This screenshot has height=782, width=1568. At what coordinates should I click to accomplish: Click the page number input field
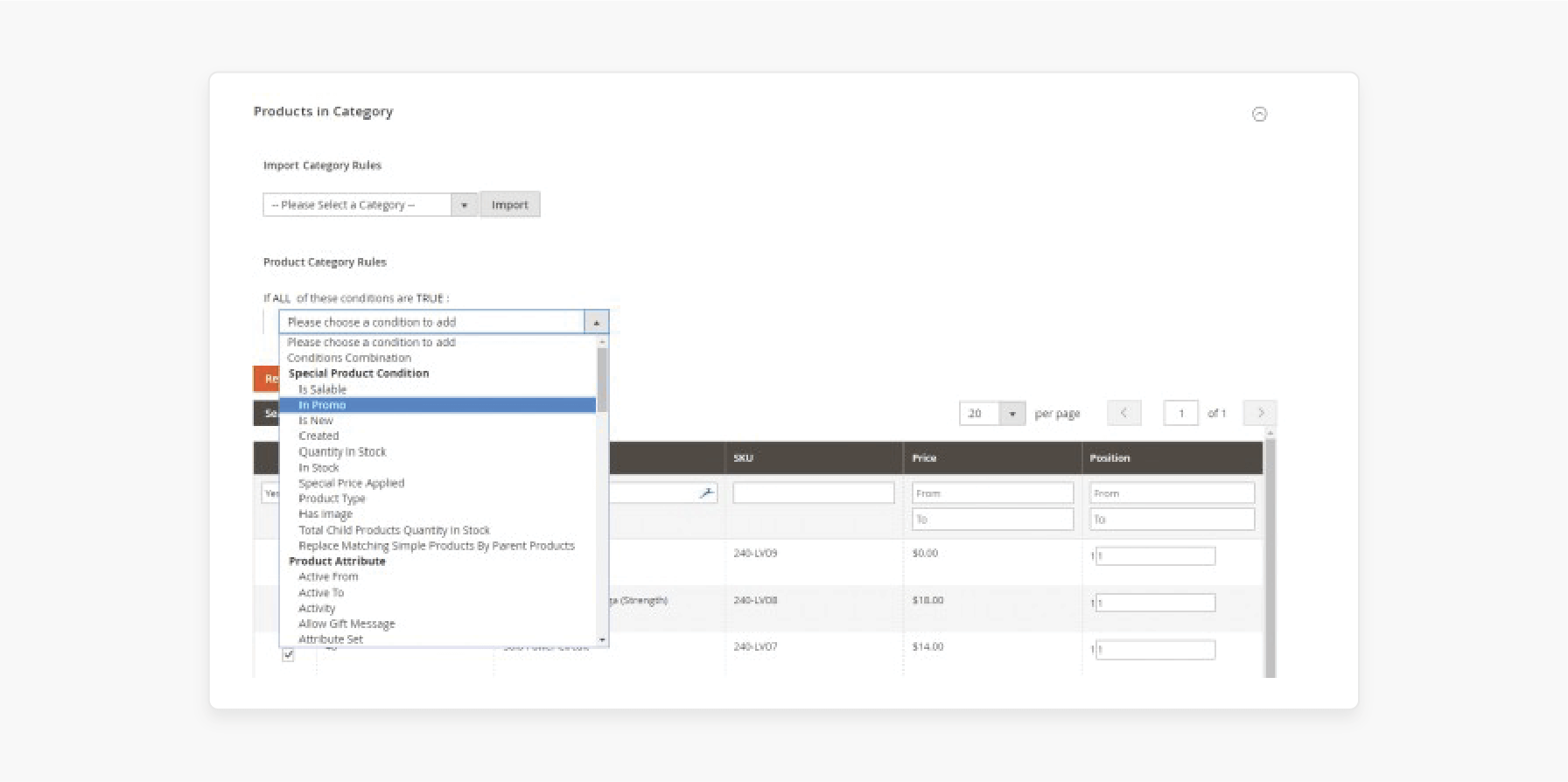click(x=1180, y=413)
